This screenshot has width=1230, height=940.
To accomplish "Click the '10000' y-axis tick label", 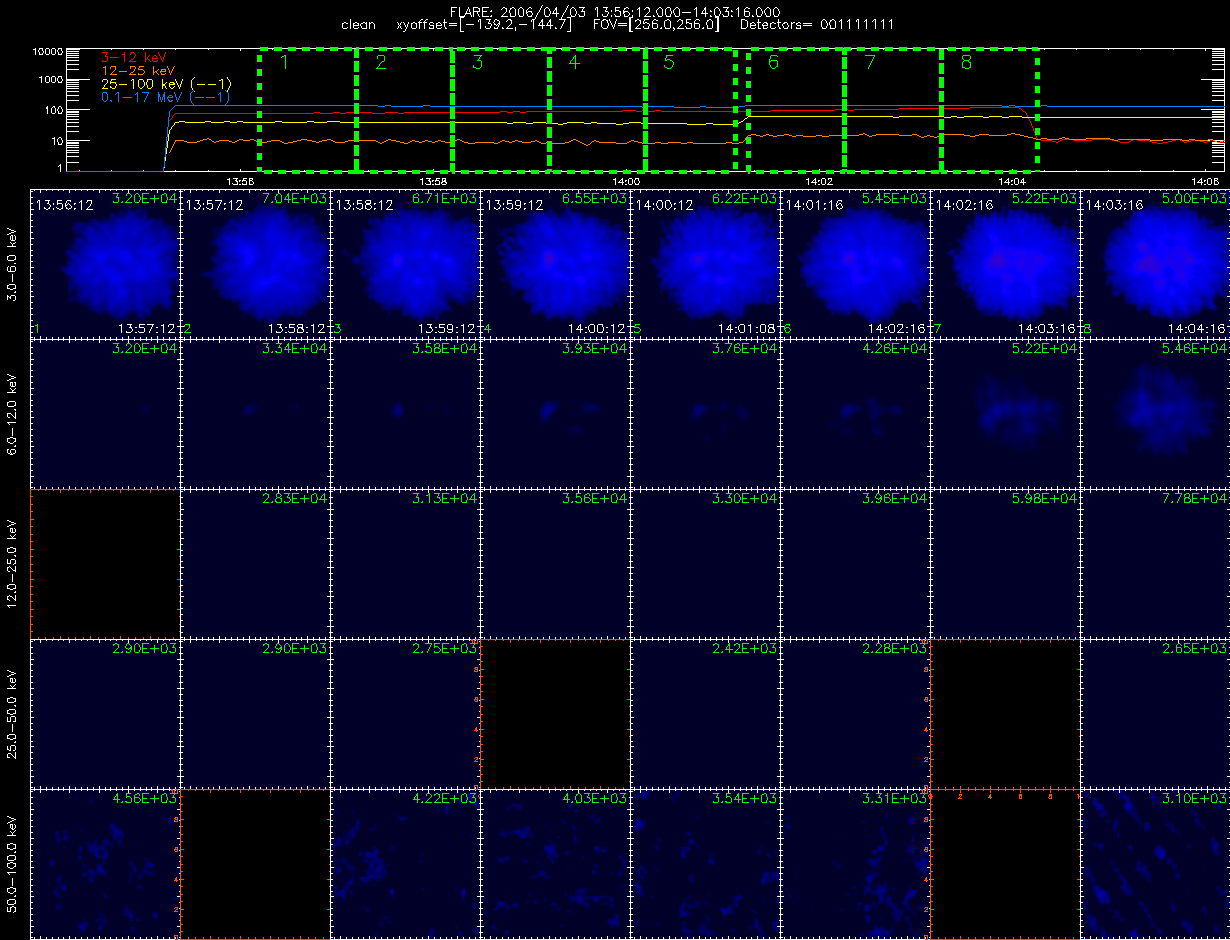I will [50, 51].
